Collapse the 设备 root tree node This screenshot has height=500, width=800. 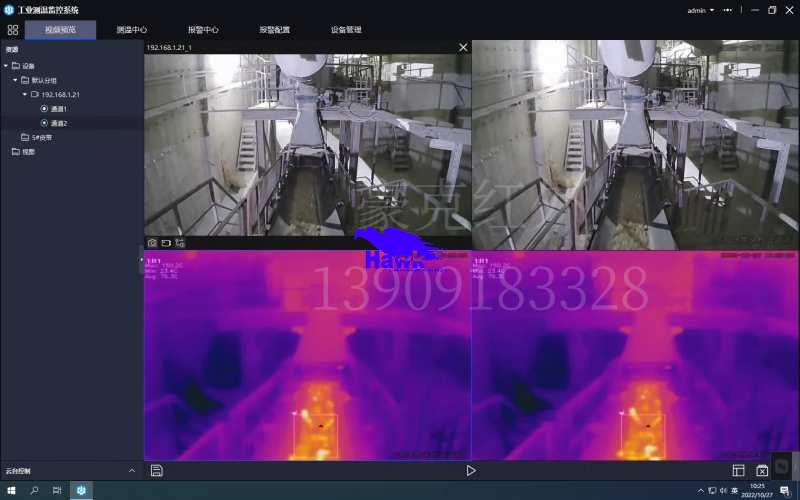tap(6, 66)
